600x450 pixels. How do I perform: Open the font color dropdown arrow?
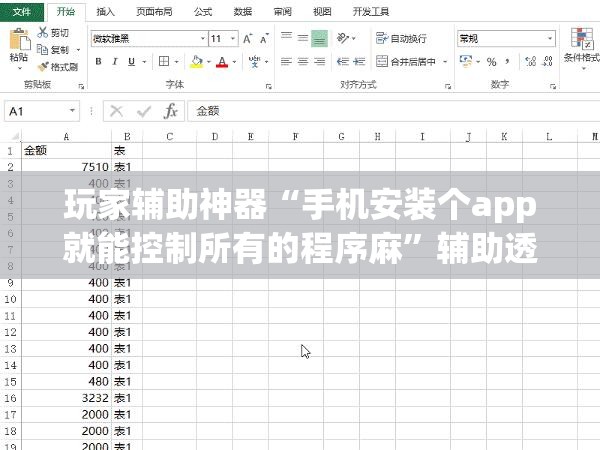click(x=234, y=61)
